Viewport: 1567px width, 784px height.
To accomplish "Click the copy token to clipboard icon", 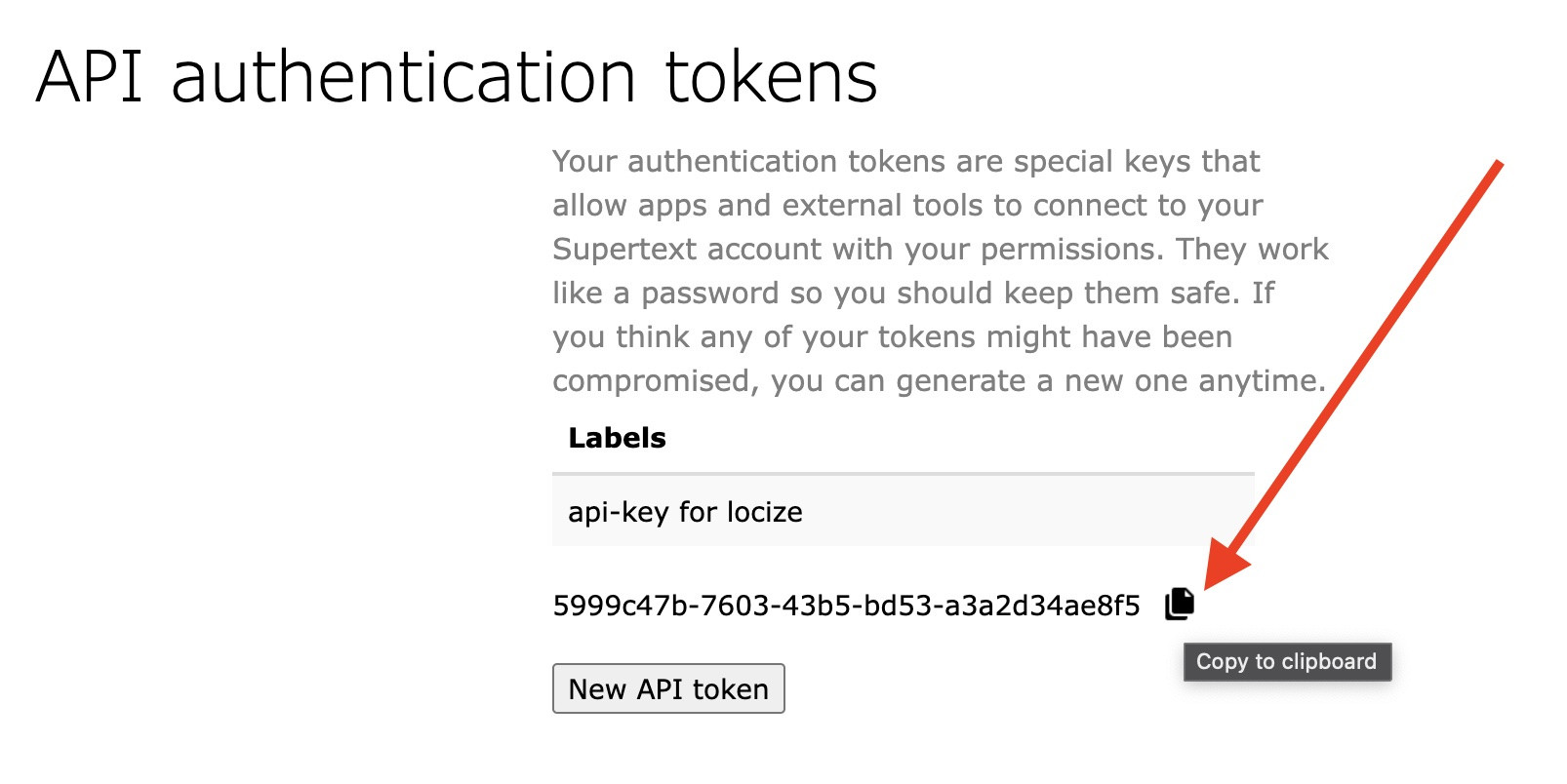I will 1180,605.
